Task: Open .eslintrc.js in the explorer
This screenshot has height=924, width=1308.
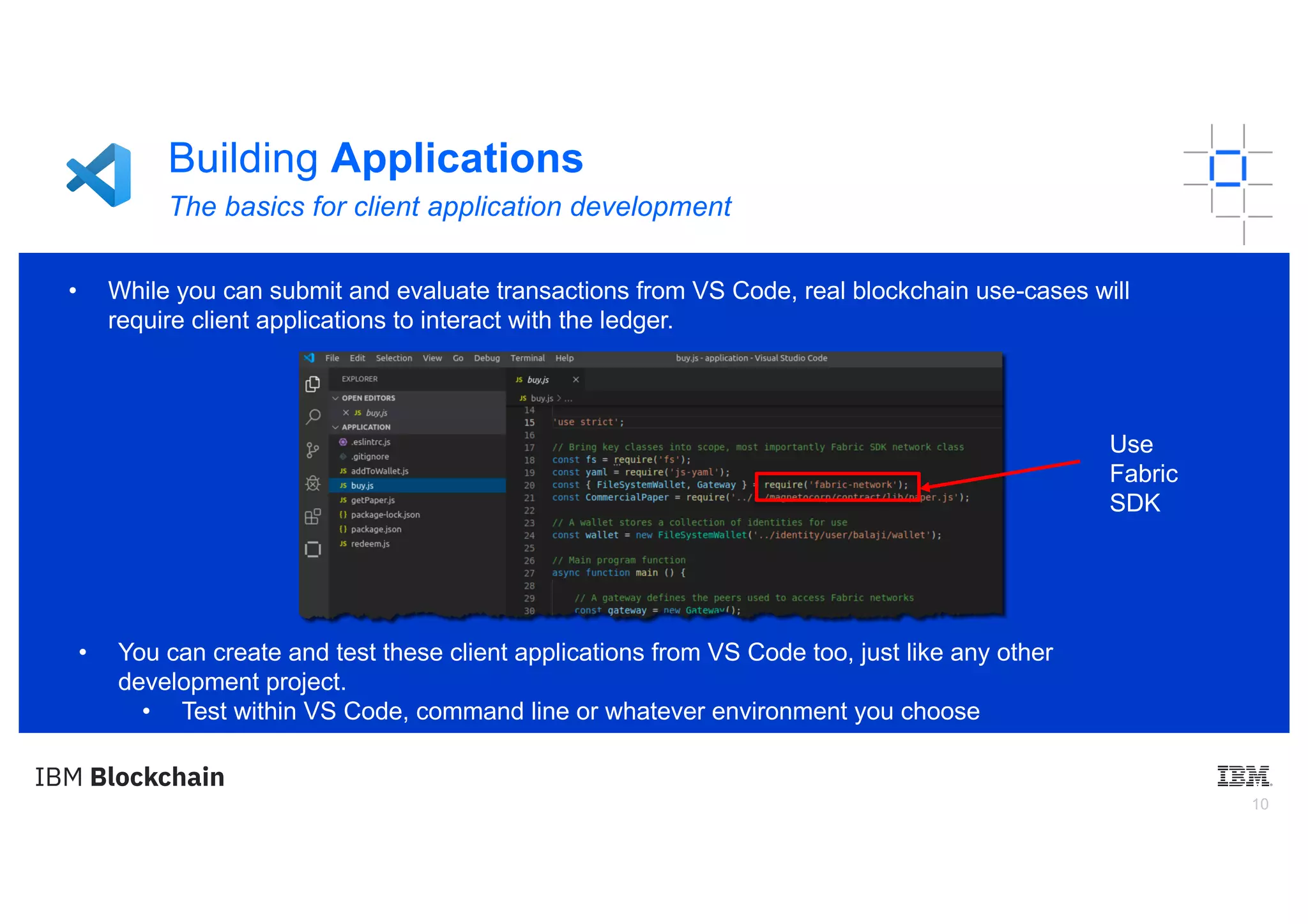Action: point(418,442)
